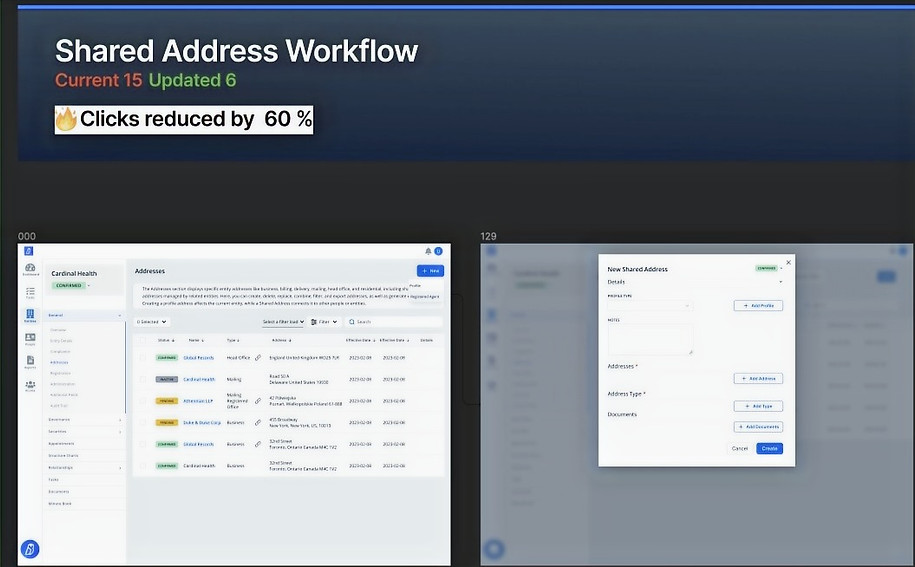Click the link icon on the Athennian LLP row
This screenshot has height=567, width=915.
coord(258,401)
